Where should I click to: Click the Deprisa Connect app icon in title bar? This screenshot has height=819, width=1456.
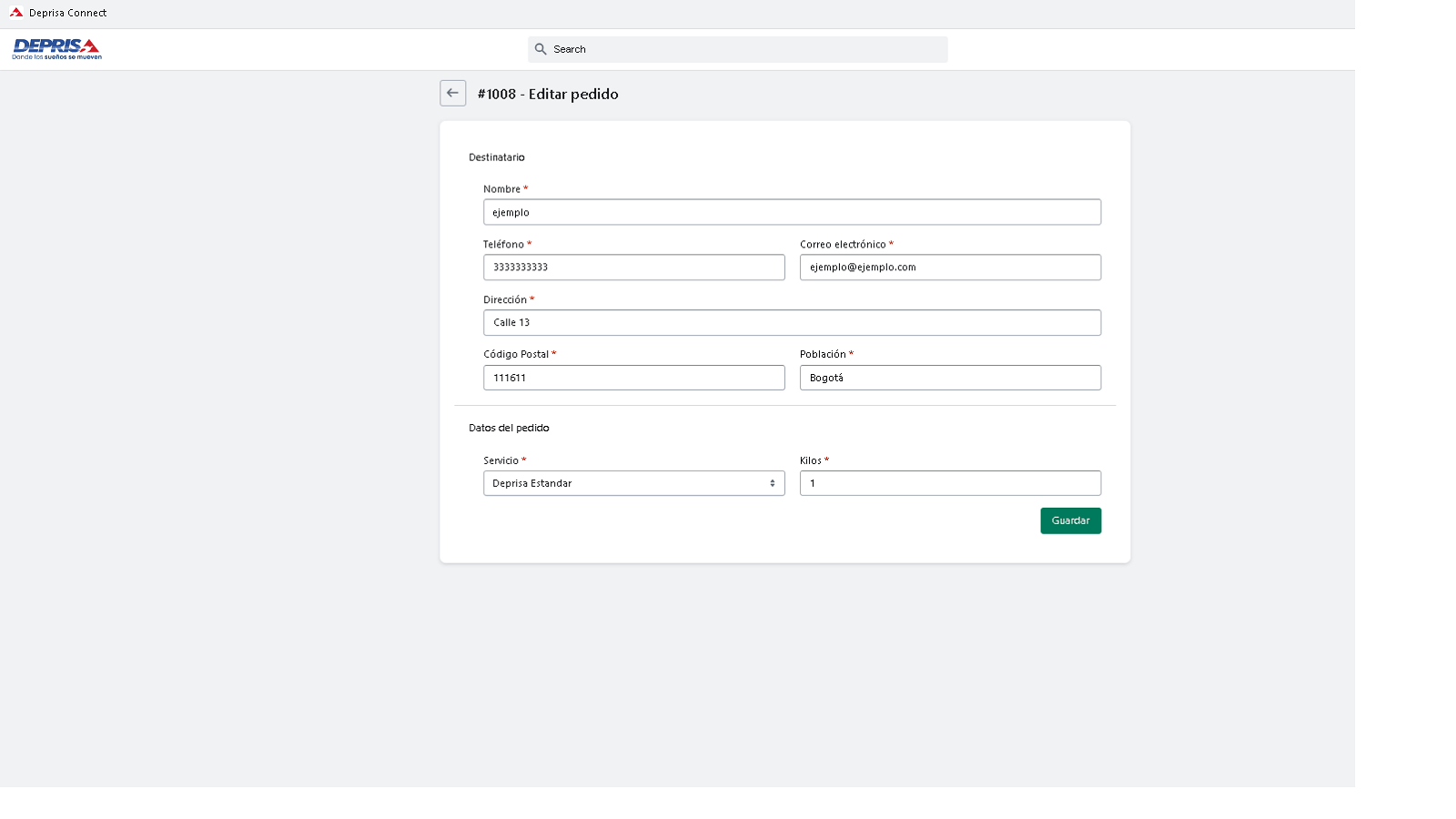(x=16, y=13)
